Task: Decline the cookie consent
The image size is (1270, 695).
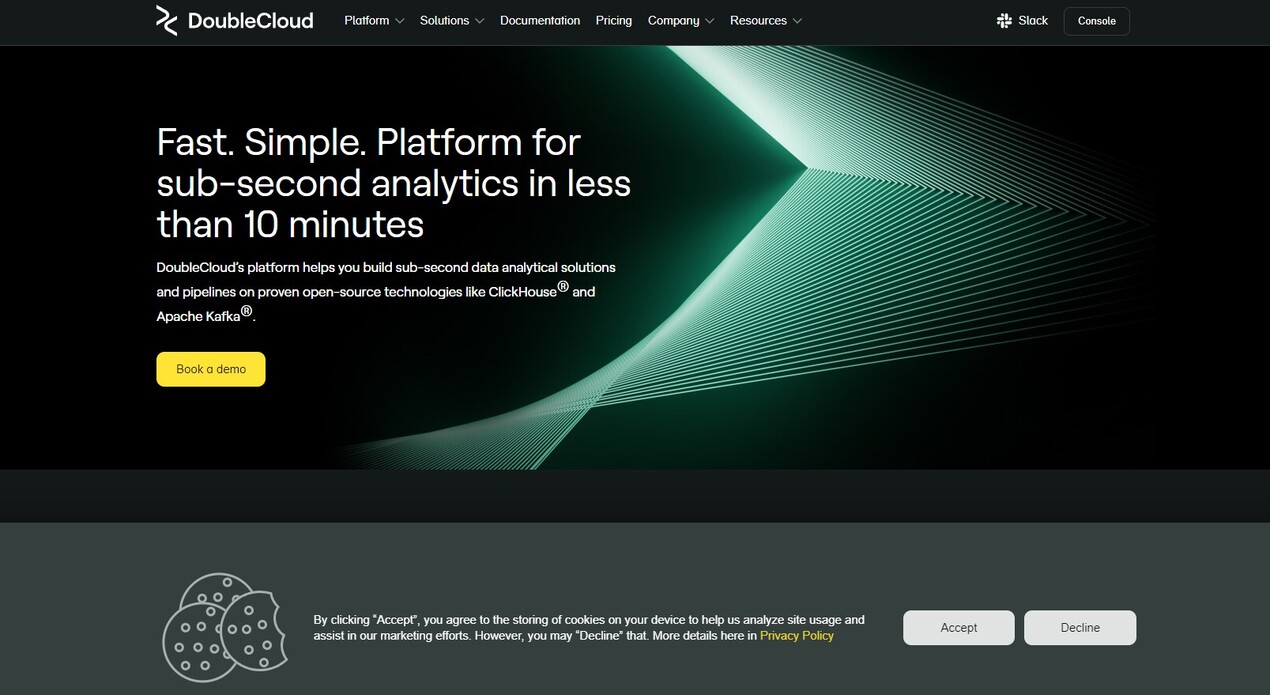Action: (x=1079, y=628)
